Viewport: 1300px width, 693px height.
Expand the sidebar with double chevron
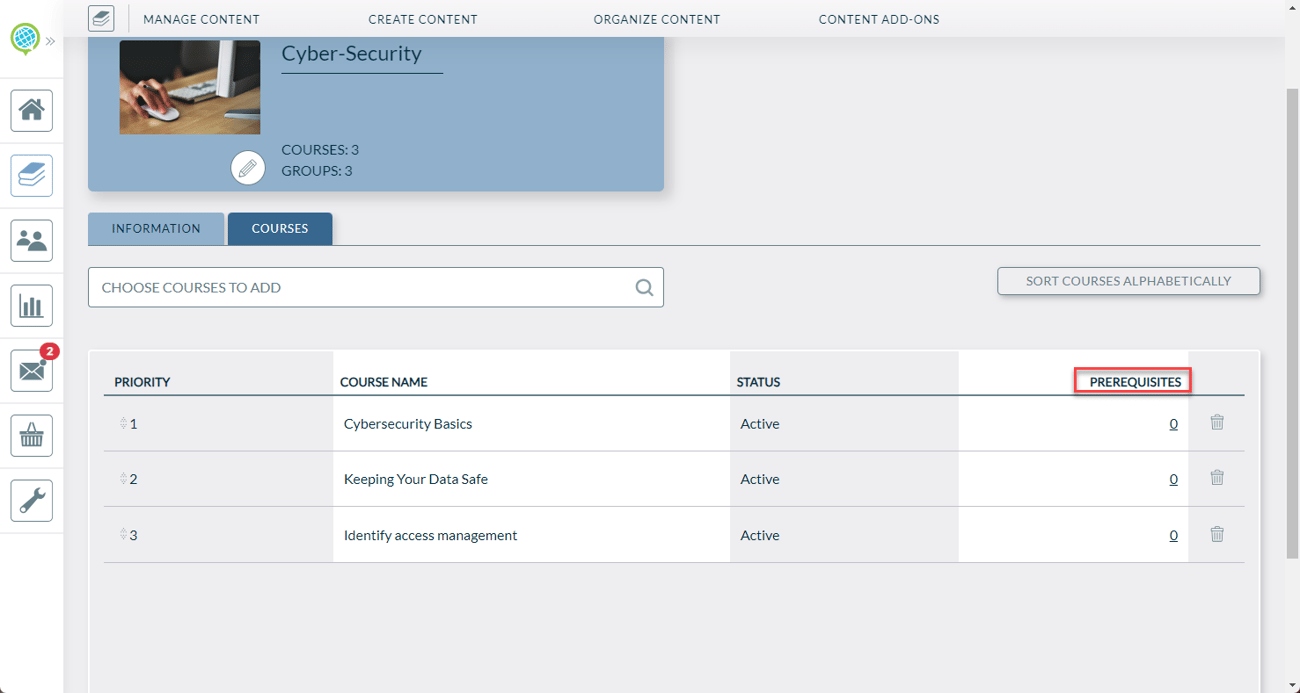coord(50,41)
